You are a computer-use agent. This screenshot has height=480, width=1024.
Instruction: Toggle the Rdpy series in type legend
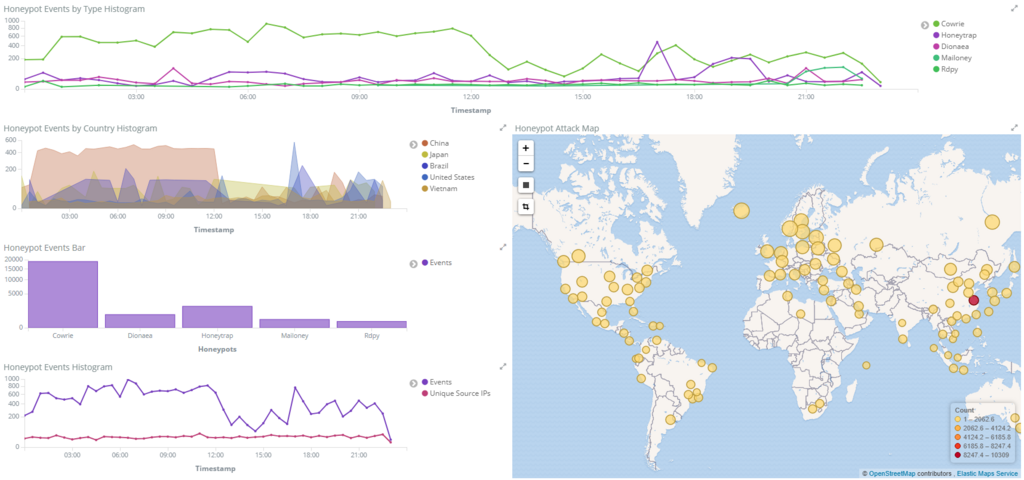946,69
